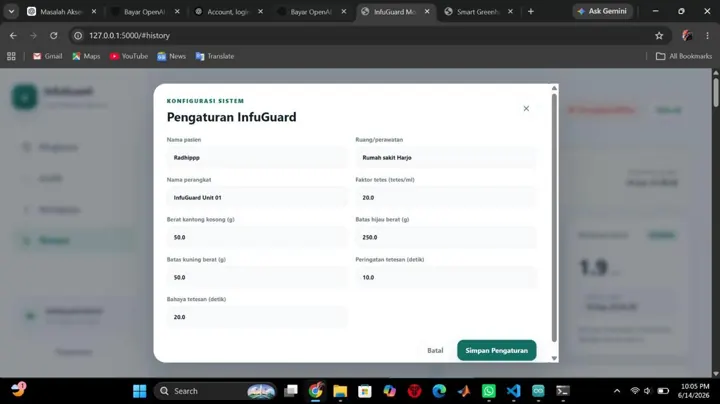The height and width of the screenshot is (404, 720).
Task: Open the Gmail bookmark
Action: [x=47, y=56]
